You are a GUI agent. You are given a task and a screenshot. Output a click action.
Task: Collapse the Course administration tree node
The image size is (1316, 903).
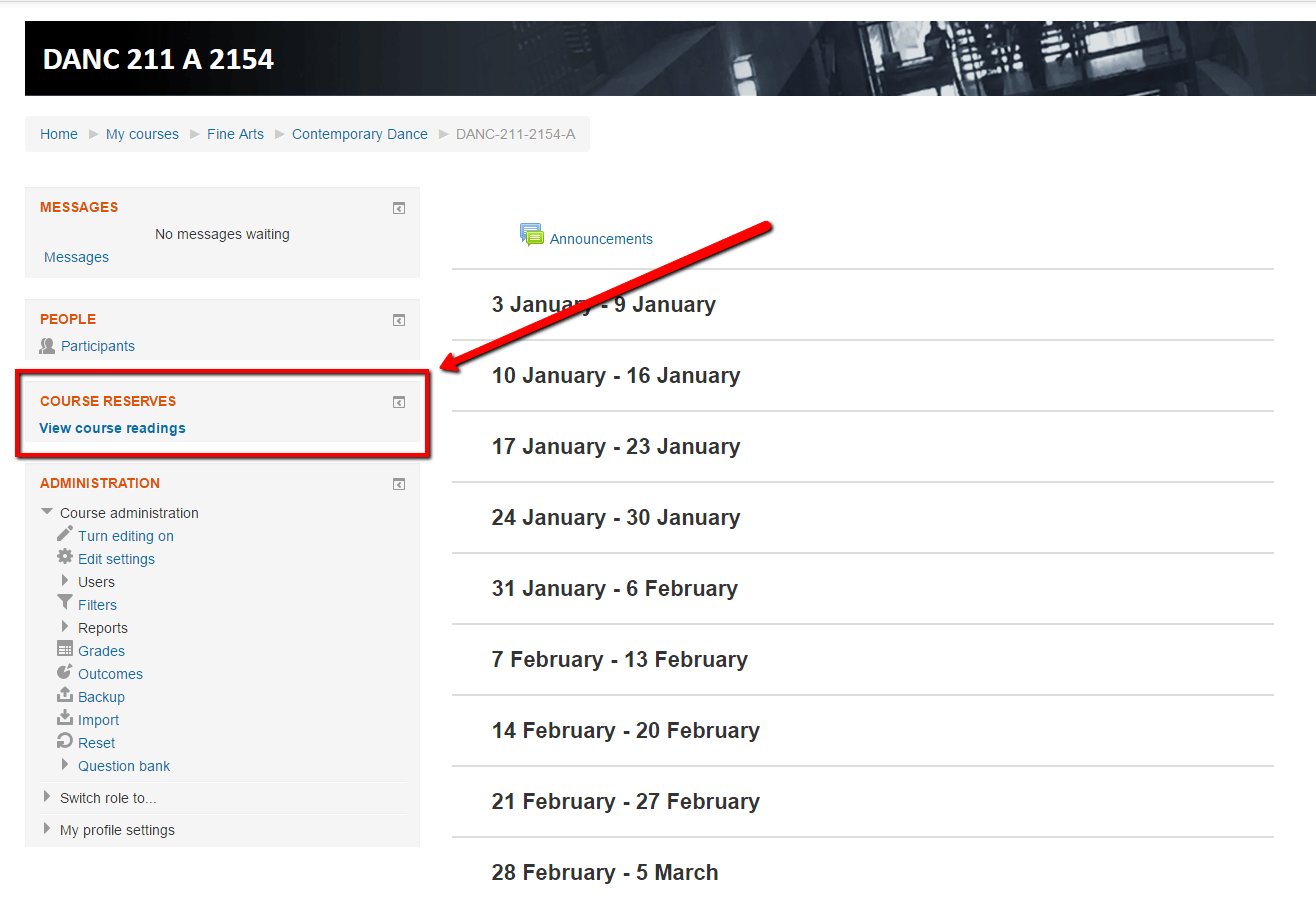click(47, 512)
